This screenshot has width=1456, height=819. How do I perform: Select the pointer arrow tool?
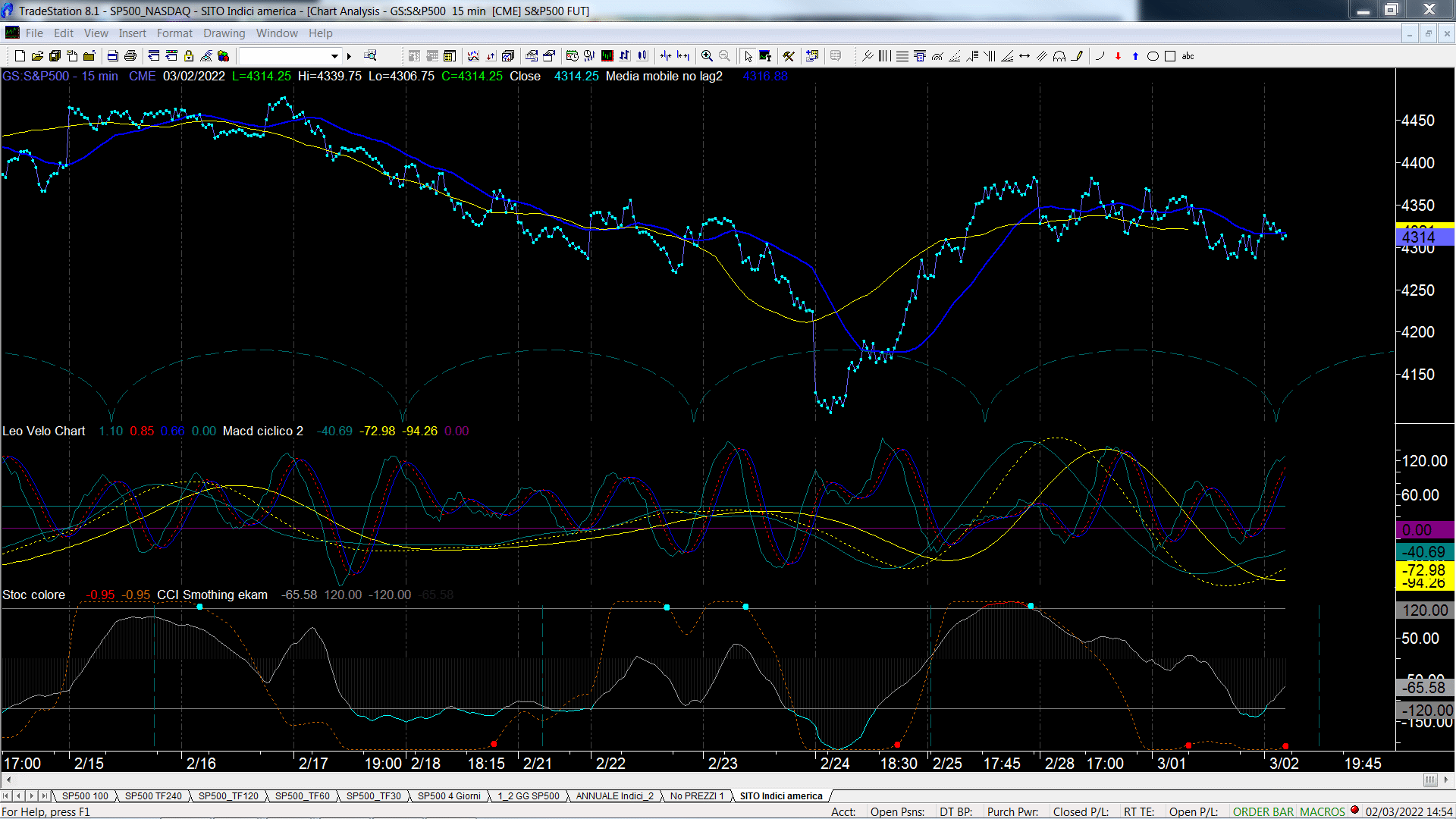coord(748,56)
